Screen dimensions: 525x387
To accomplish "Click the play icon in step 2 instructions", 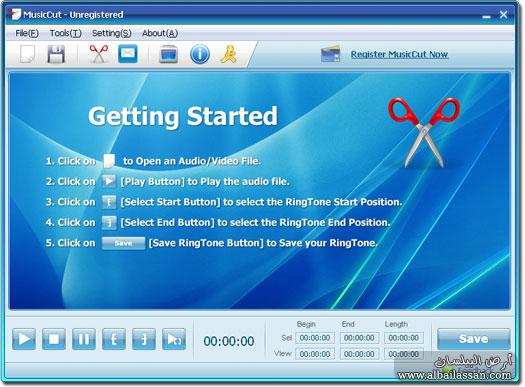I will pyautogui.click(x=109, y=181).
